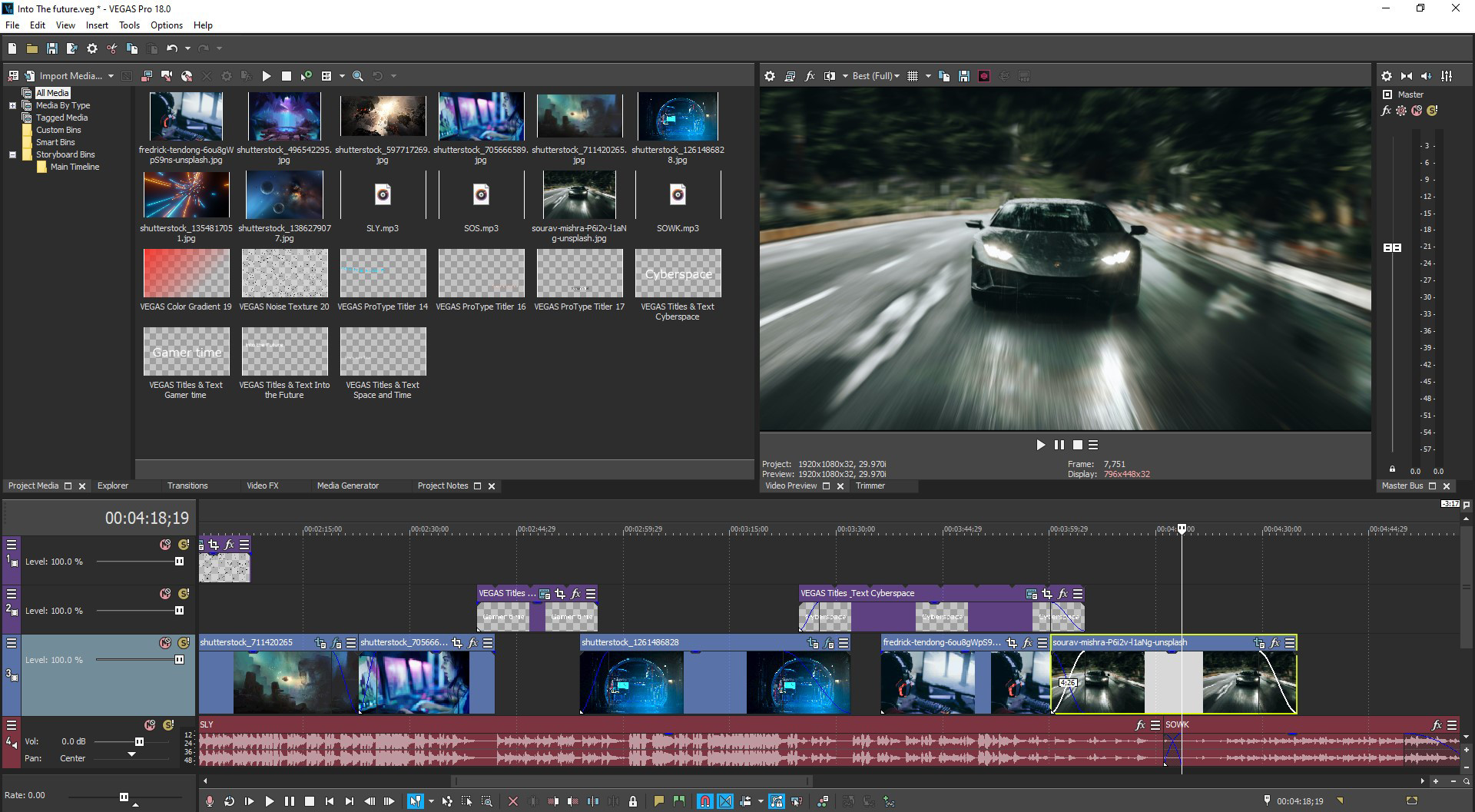This screenshot has width=1475, height=812.
Task: Select the Normal Edit Tool
Action: (416, 800)
